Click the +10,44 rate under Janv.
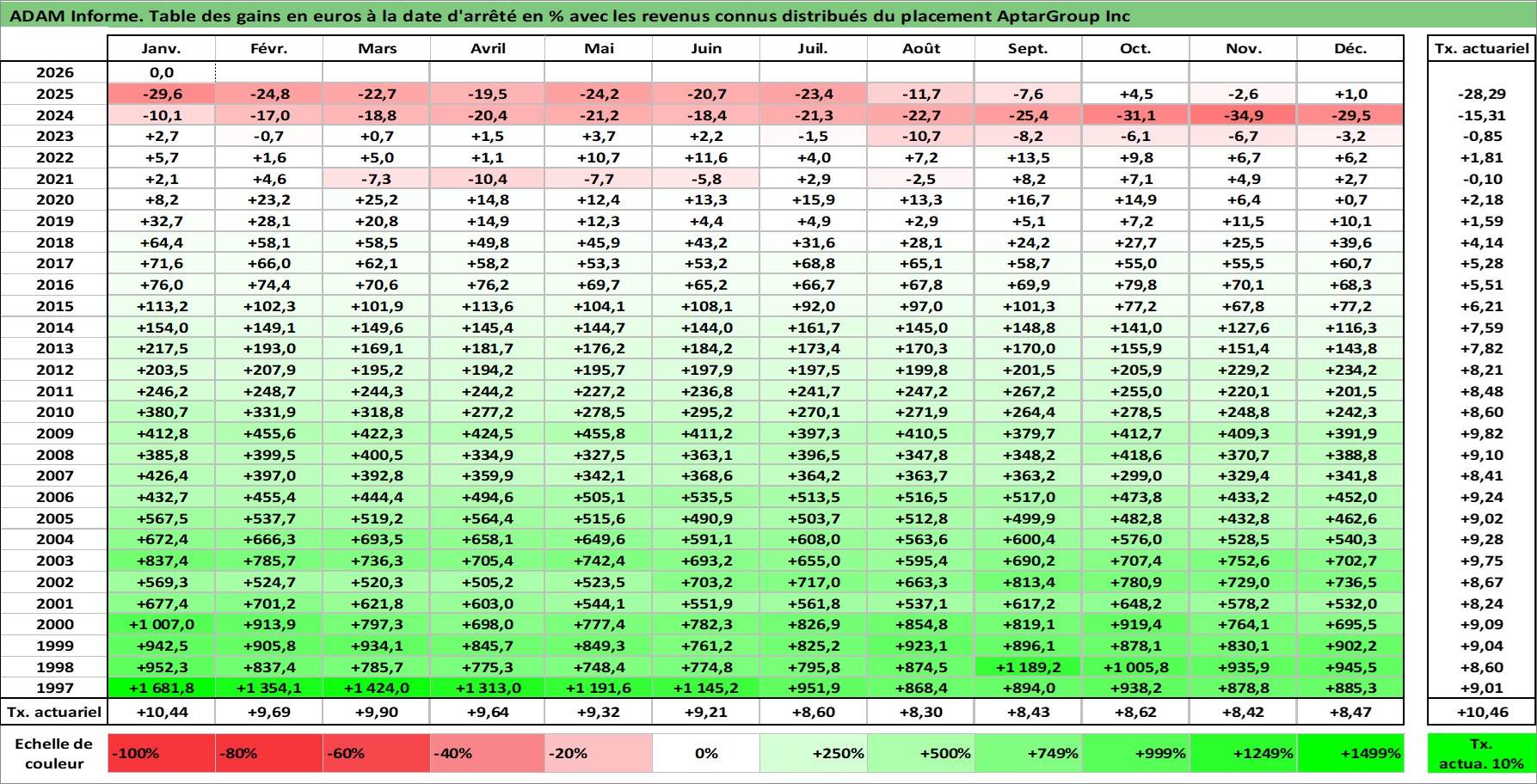This screenshot has width=1537, height=784. click(161, 712)
